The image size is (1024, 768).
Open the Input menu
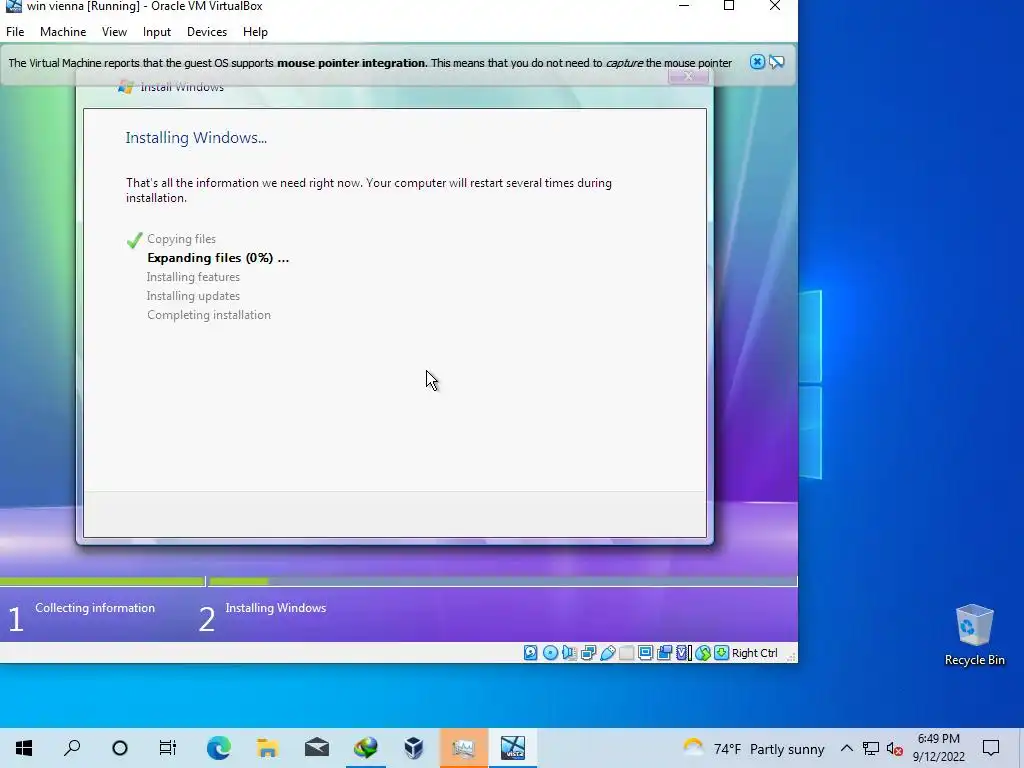(x=157, y=32)
